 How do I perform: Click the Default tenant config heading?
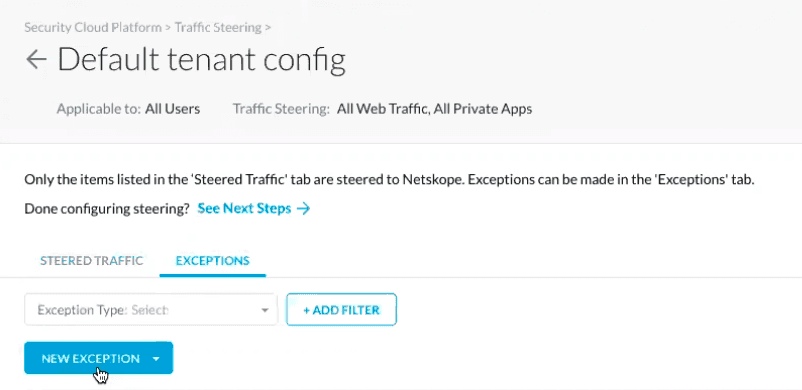(x=201, y=60)
